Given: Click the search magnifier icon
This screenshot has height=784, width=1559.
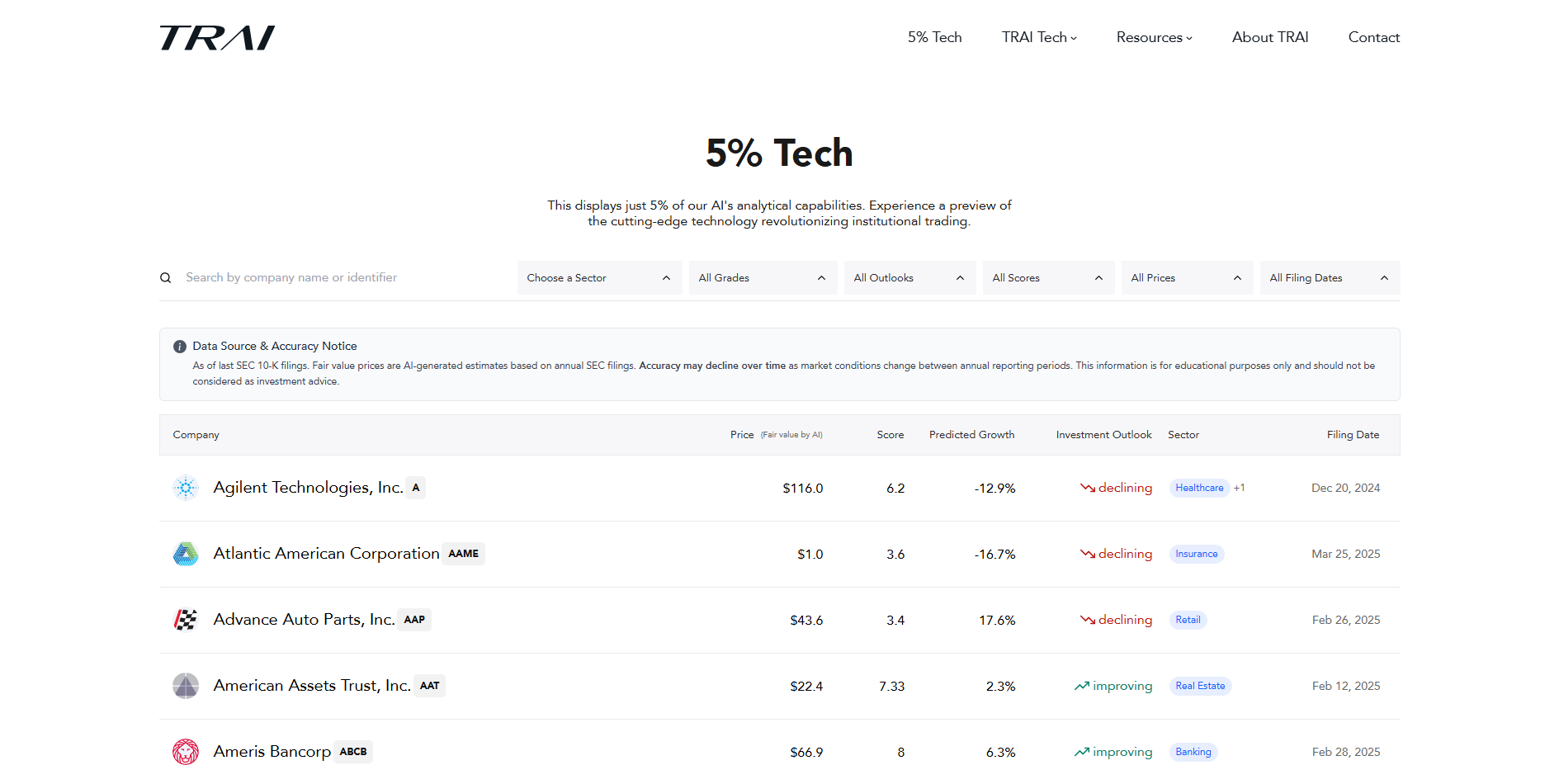Looking at the screenshot, I should tap(166, 278).
